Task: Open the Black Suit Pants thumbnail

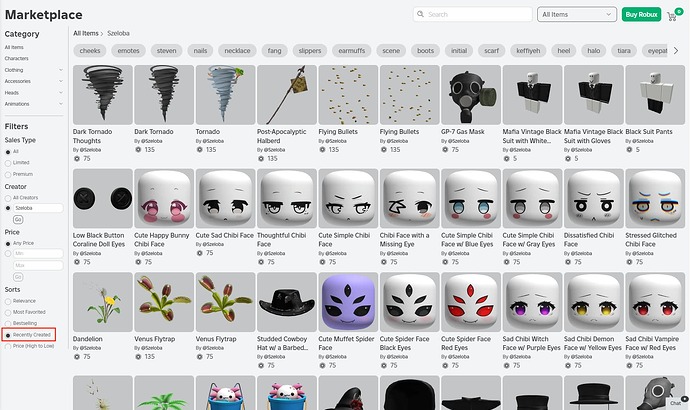Action: click(655, 95)
